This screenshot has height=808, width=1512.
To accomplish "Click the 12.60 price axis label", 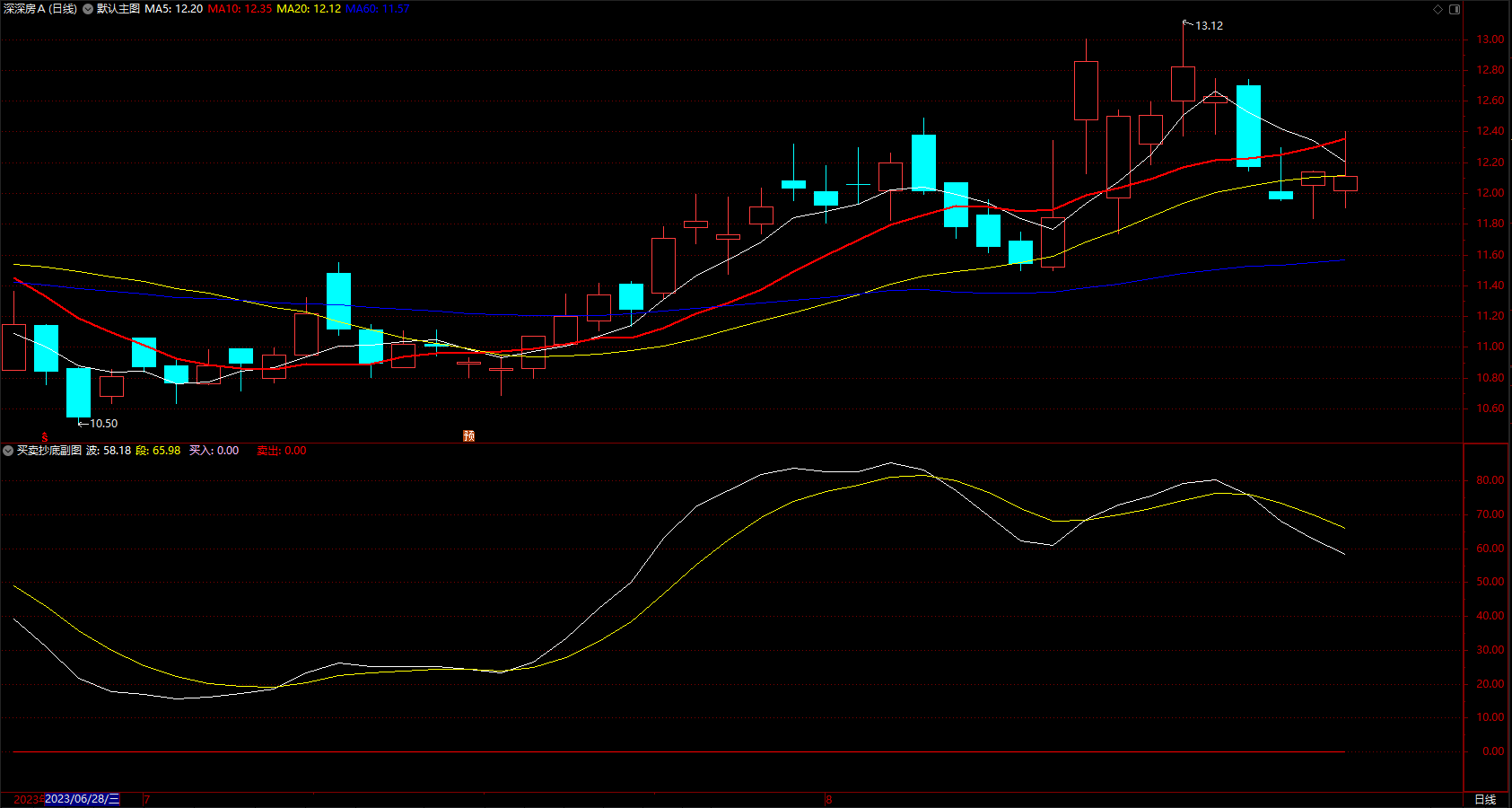I will pyautogui.click(x=1490, y=101).
